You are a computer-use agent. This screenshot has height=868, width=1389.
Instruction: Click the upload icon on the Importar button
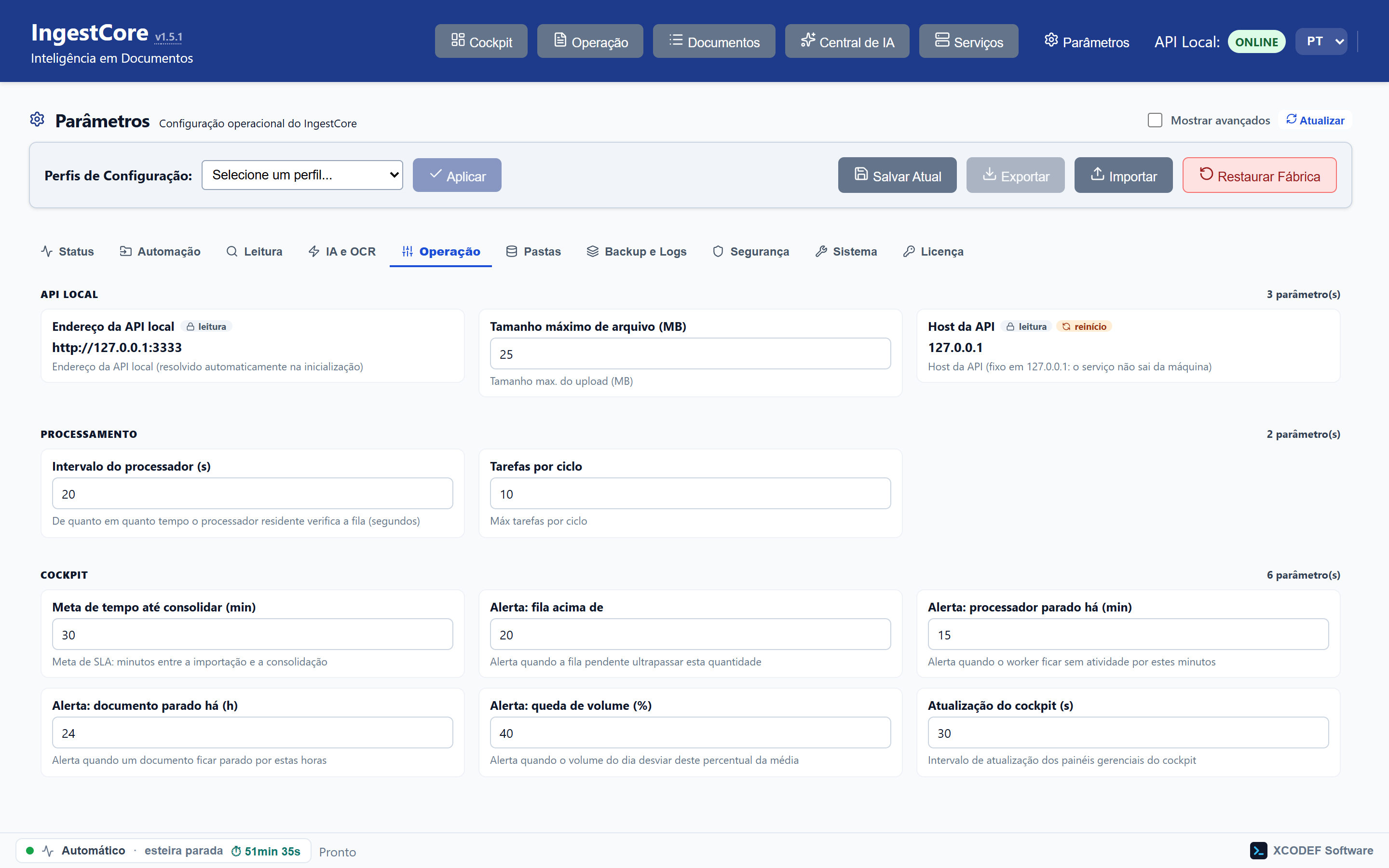pos(1097,174)
